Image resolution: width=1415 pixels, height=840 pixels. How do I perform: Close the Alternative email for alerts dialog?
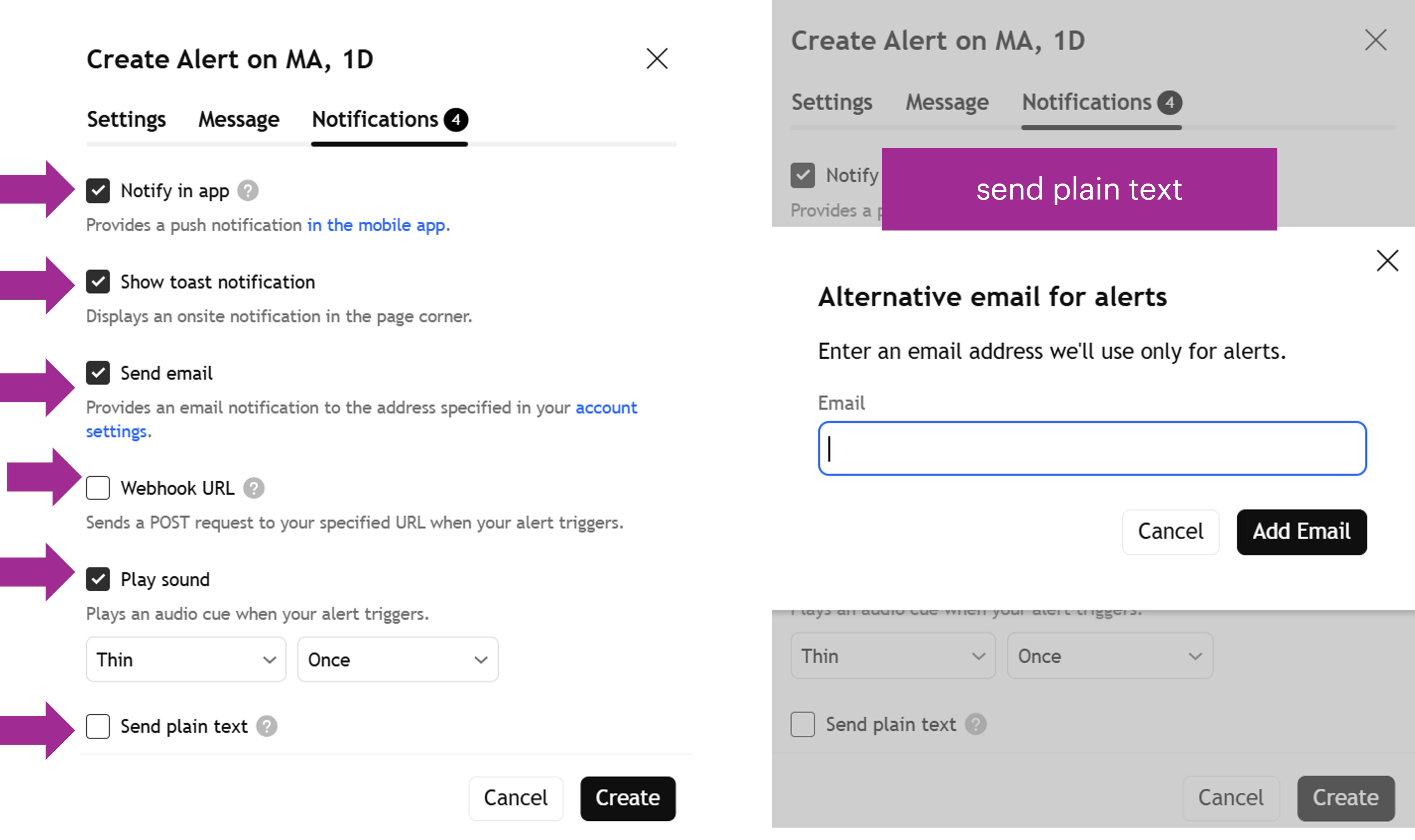[1387, 261]
